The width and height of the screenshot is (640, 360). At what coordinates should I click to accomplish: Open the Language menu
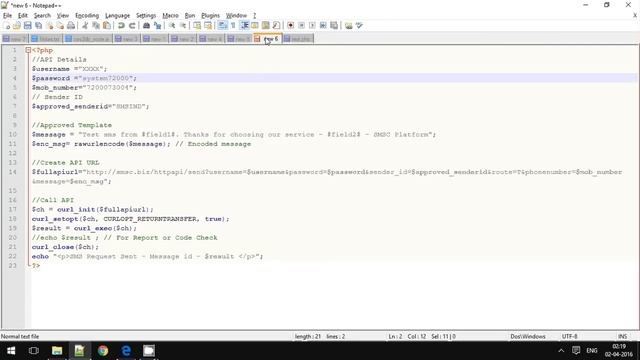coord(117,16)
